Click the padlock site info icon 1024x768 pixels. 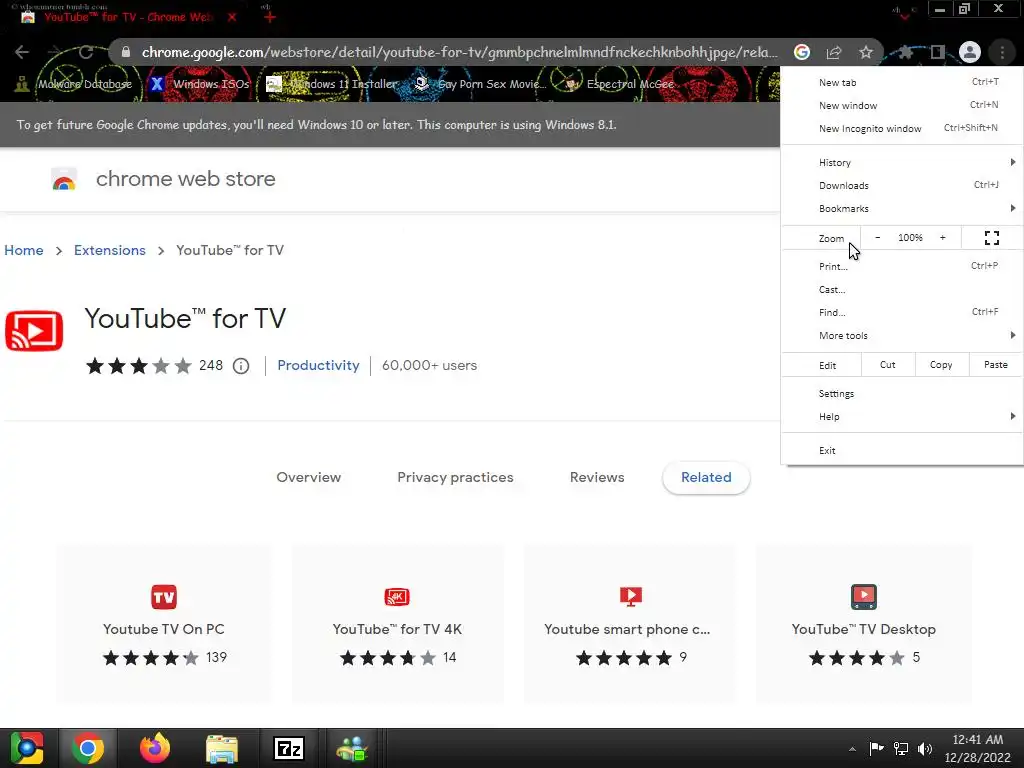[126, 52]
